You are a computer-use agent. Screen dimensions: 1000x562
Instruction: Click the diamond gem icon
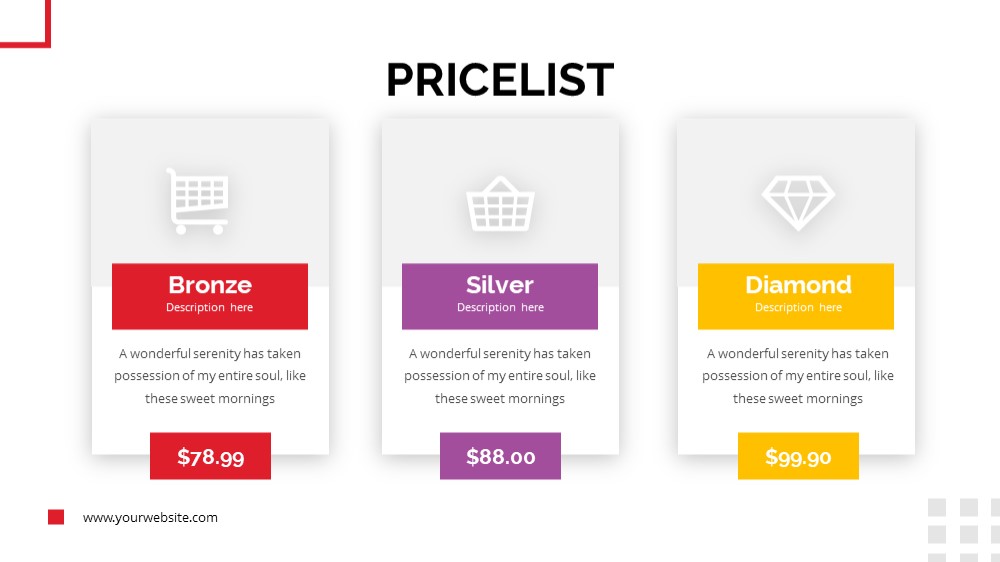click(x=798, y=203)
